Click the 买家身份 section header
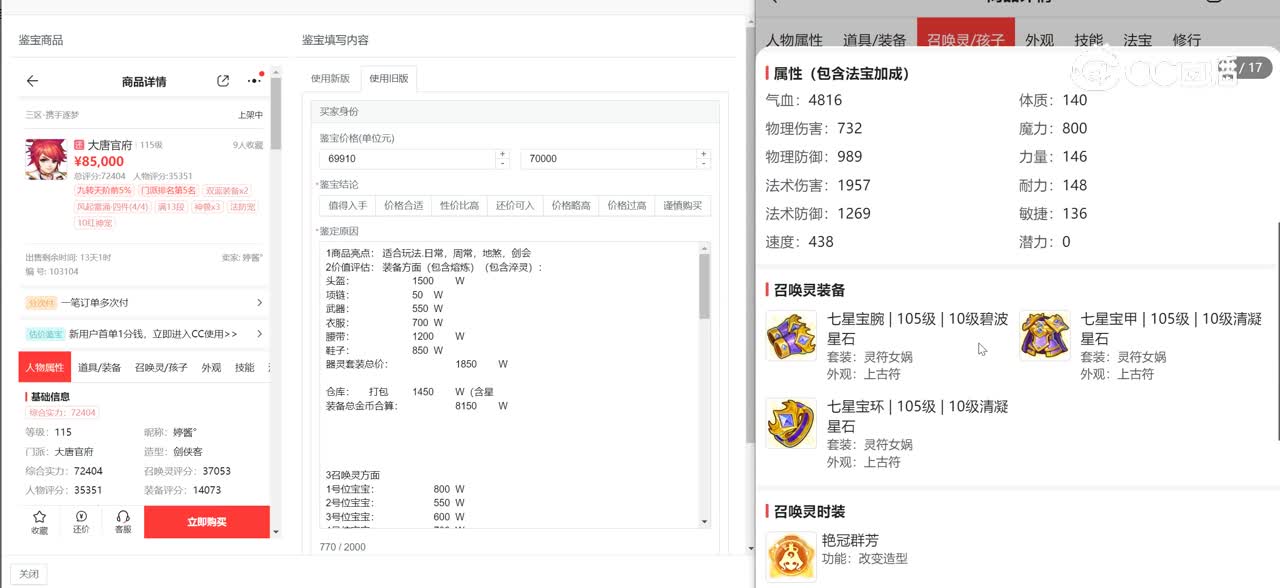Viewport: 1280px width, 588px height. click(x=515, y=111)
